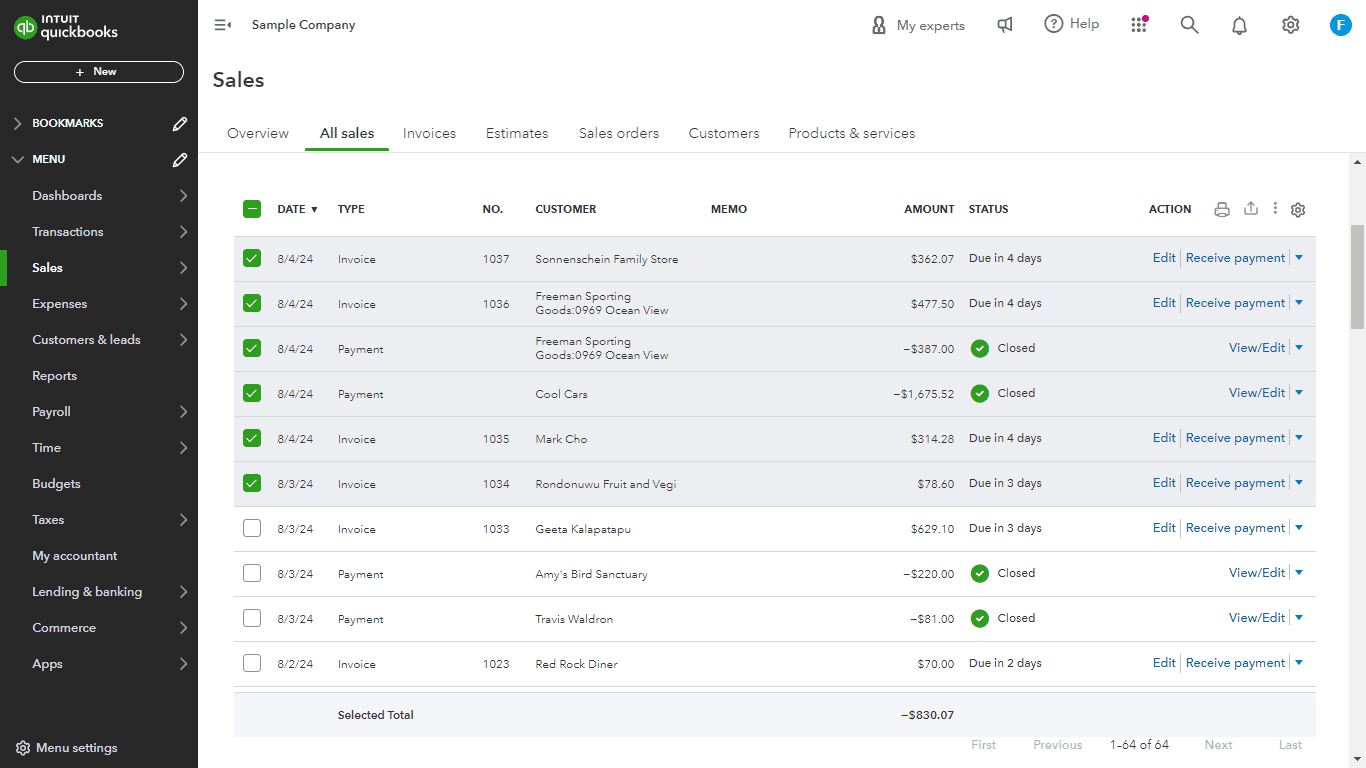Edit the Rondonuwu Fruit and Vegi invoice
This screenshot has height=768, width=1366.
point(1164,483)
